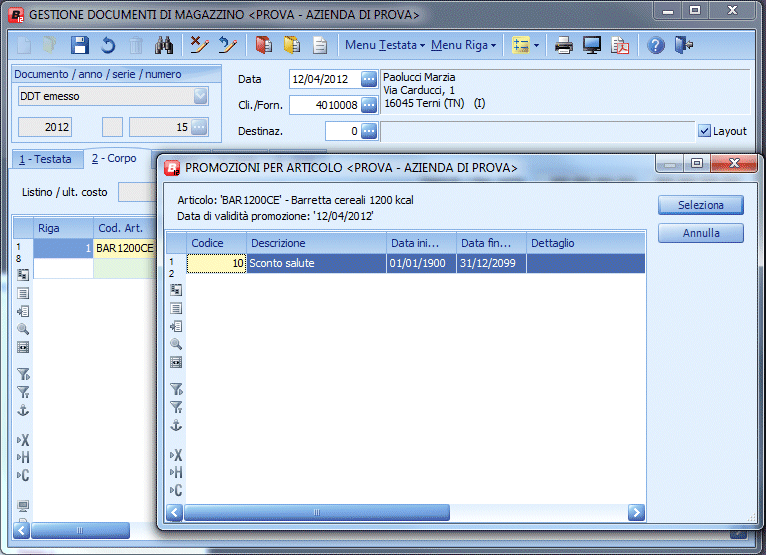This screenshot has width=766, height=555.
Task: Click the Codice column header
Action: (216, 243)
